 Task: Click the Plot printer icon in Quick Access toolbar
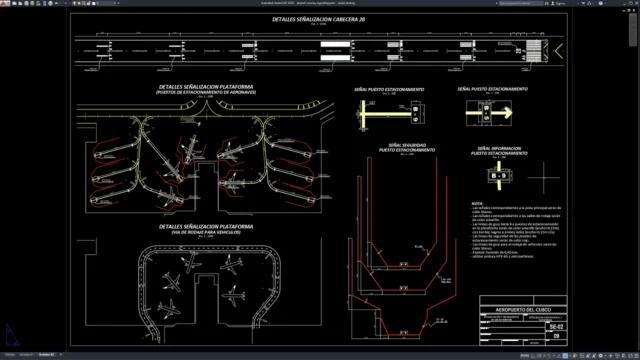click(x=51, y=3)
